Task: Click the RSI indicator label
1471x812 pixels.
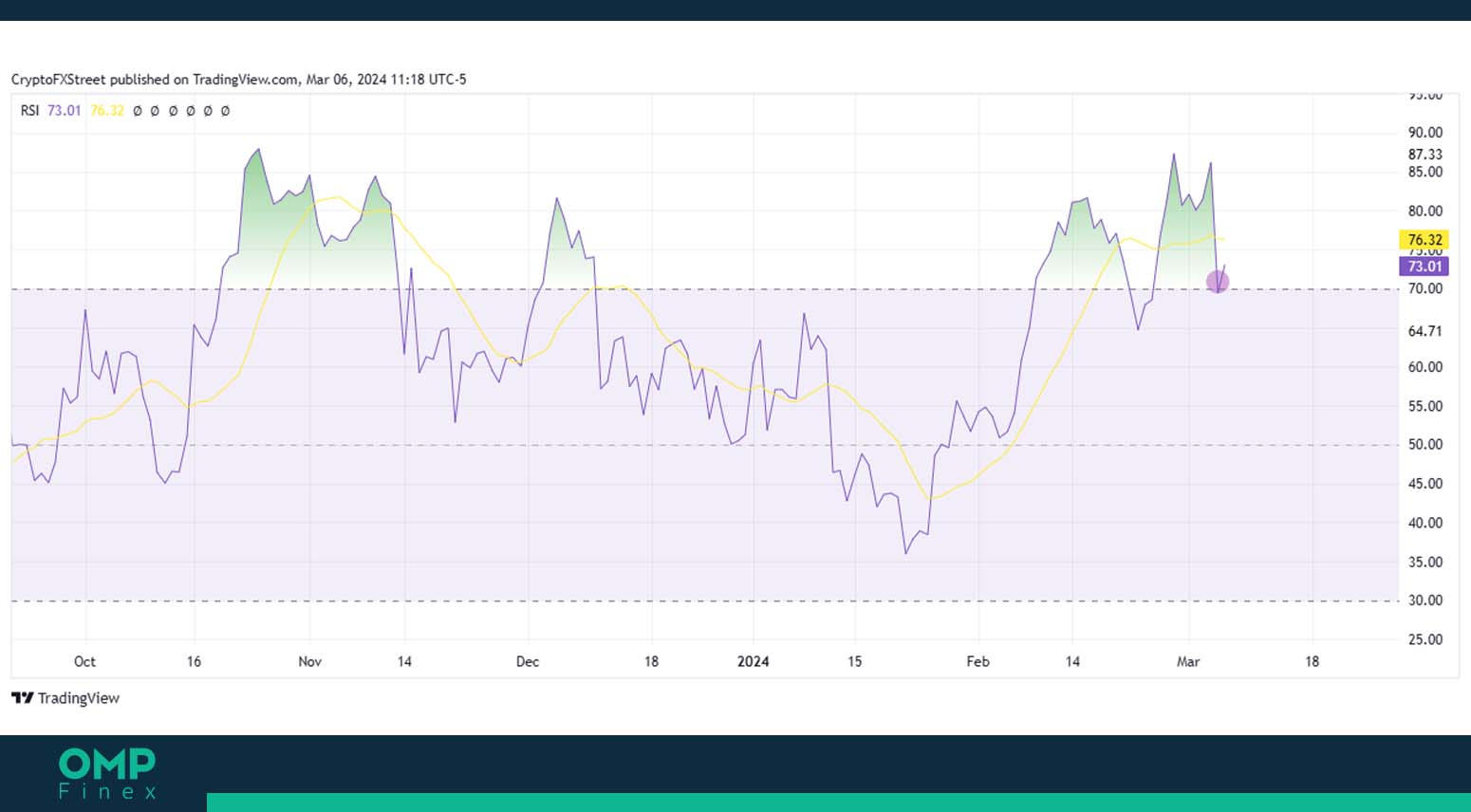Action: (30, 111)
